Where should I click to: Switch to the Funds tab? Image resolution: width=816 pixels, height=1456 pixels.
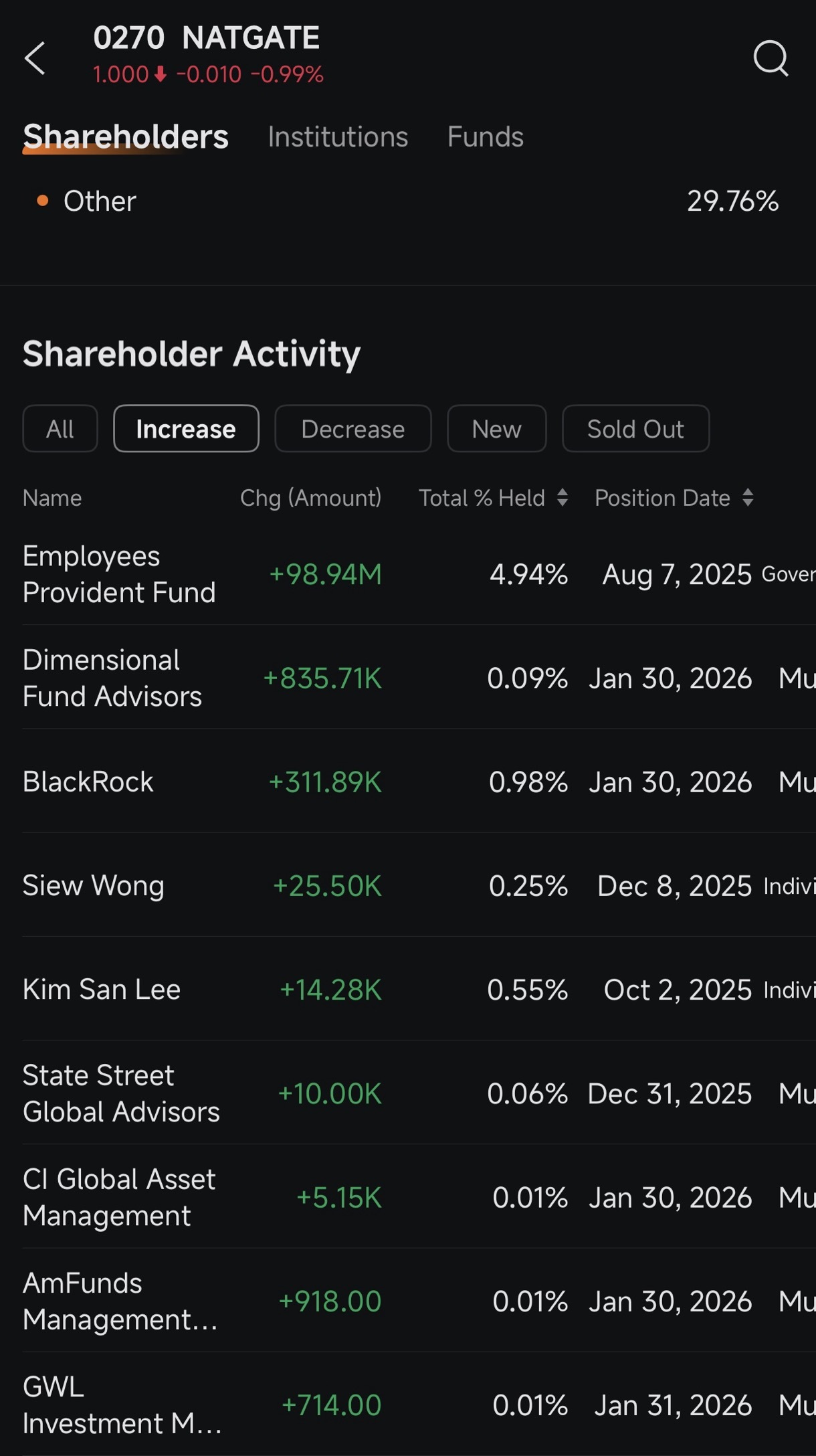click(485, 136)
